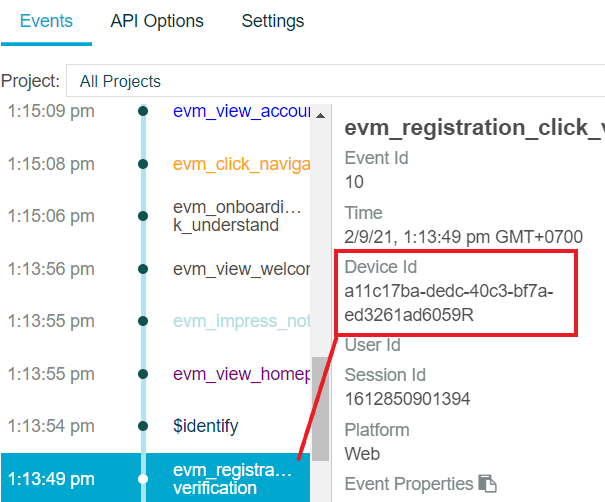Click the scrollbar up arrow in event list

coord(320,115)
